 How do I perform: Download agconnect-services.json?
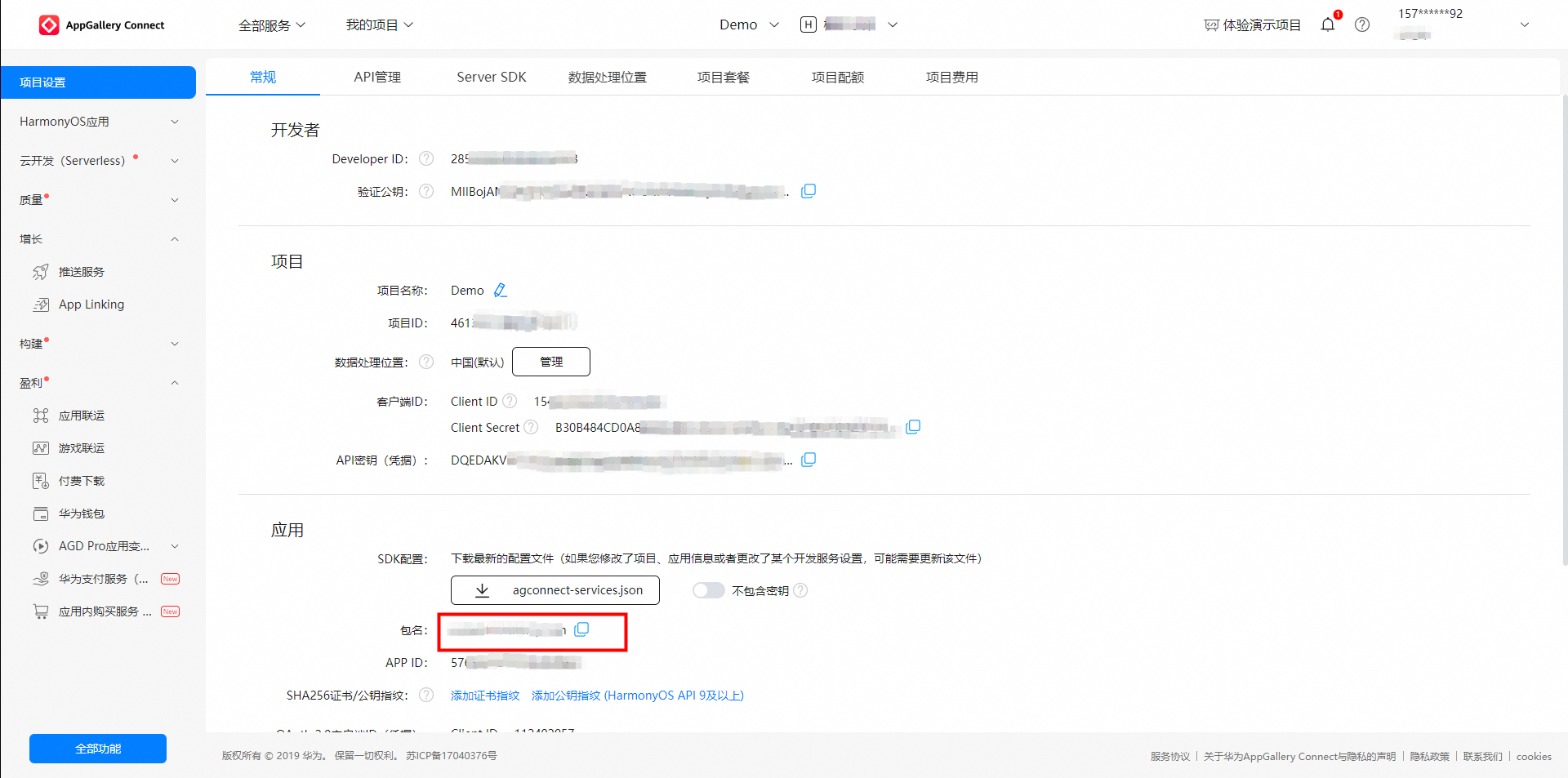click(555, 590)
